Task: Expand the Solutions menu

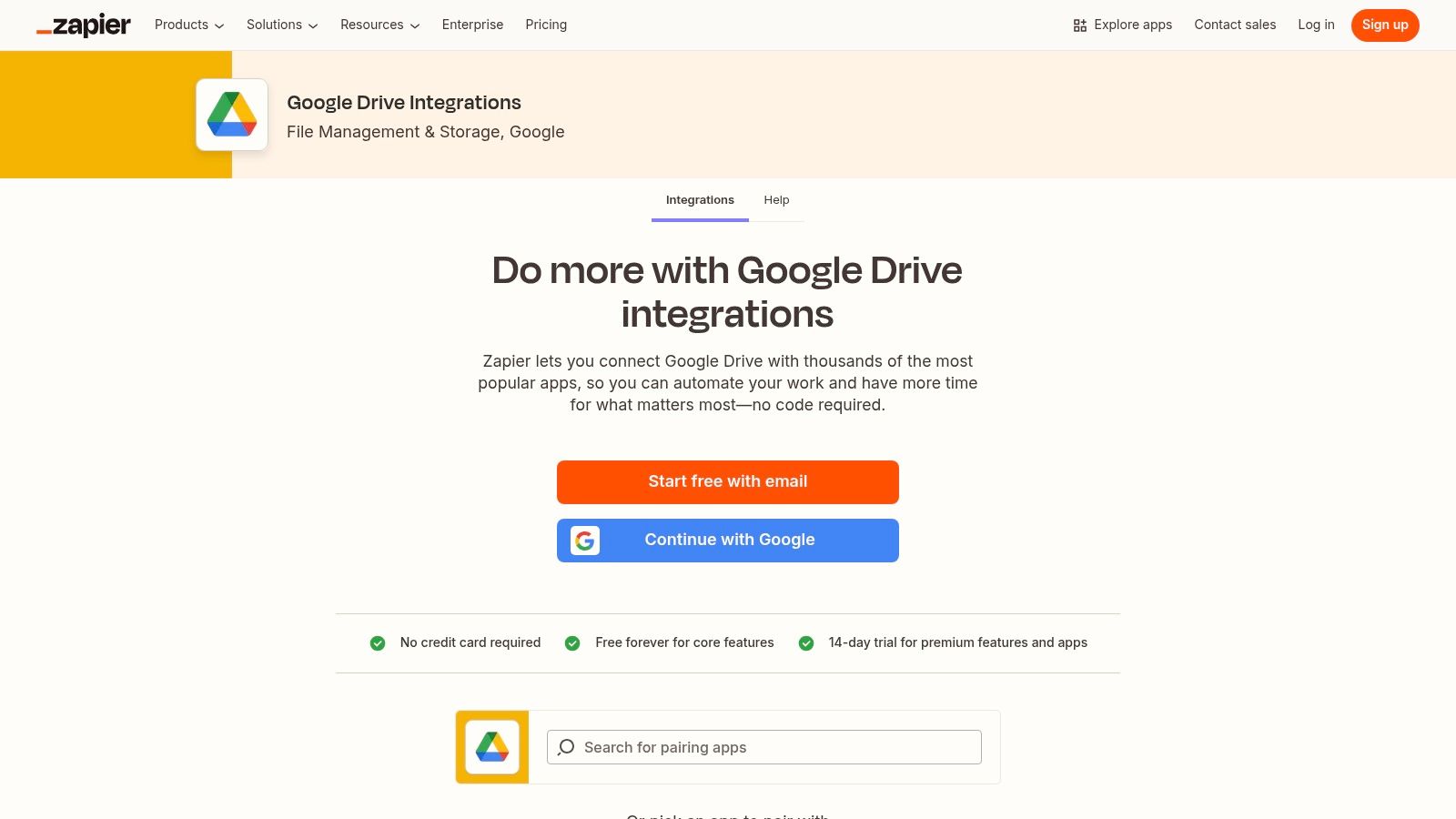Action: (x=282, y=25)
